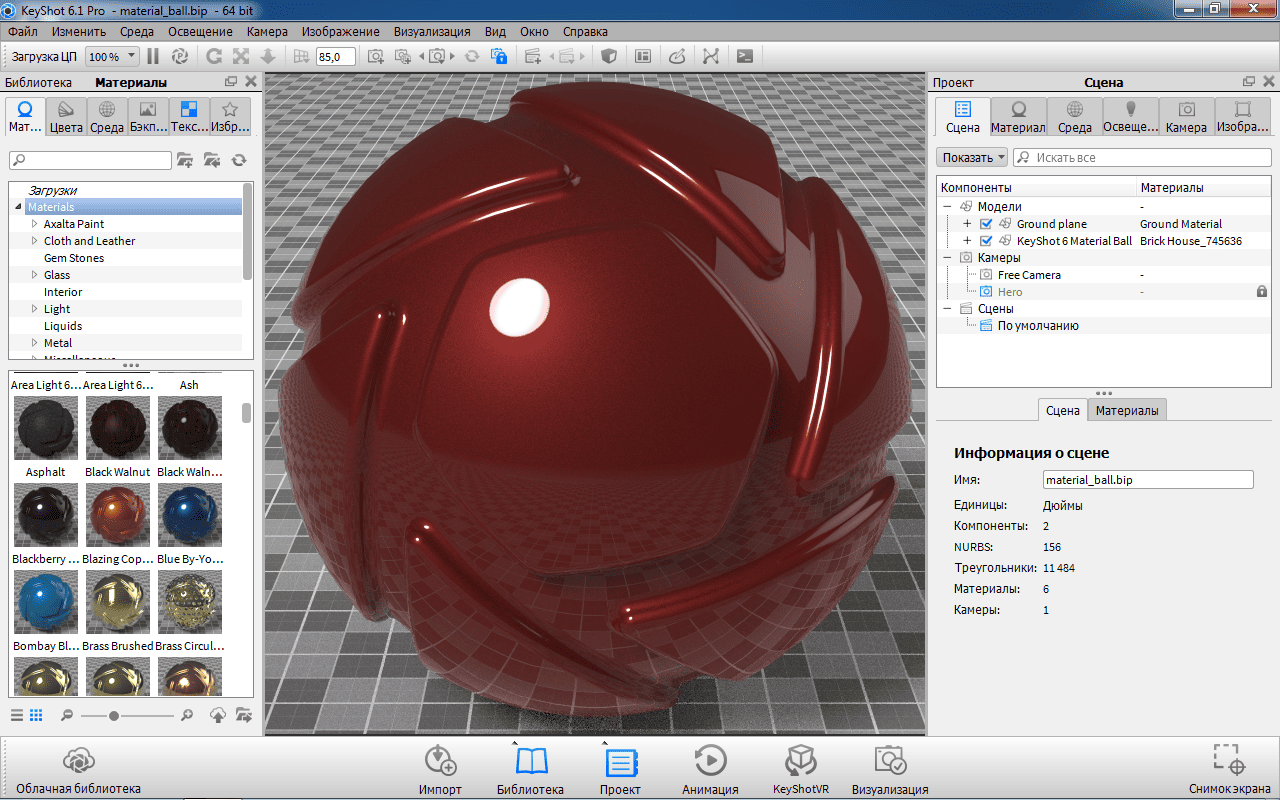Open the CPU usage 100 % dropdown
Viewport: 1280px width, 800px height.
pyautogui.click(x=113, y=57)
